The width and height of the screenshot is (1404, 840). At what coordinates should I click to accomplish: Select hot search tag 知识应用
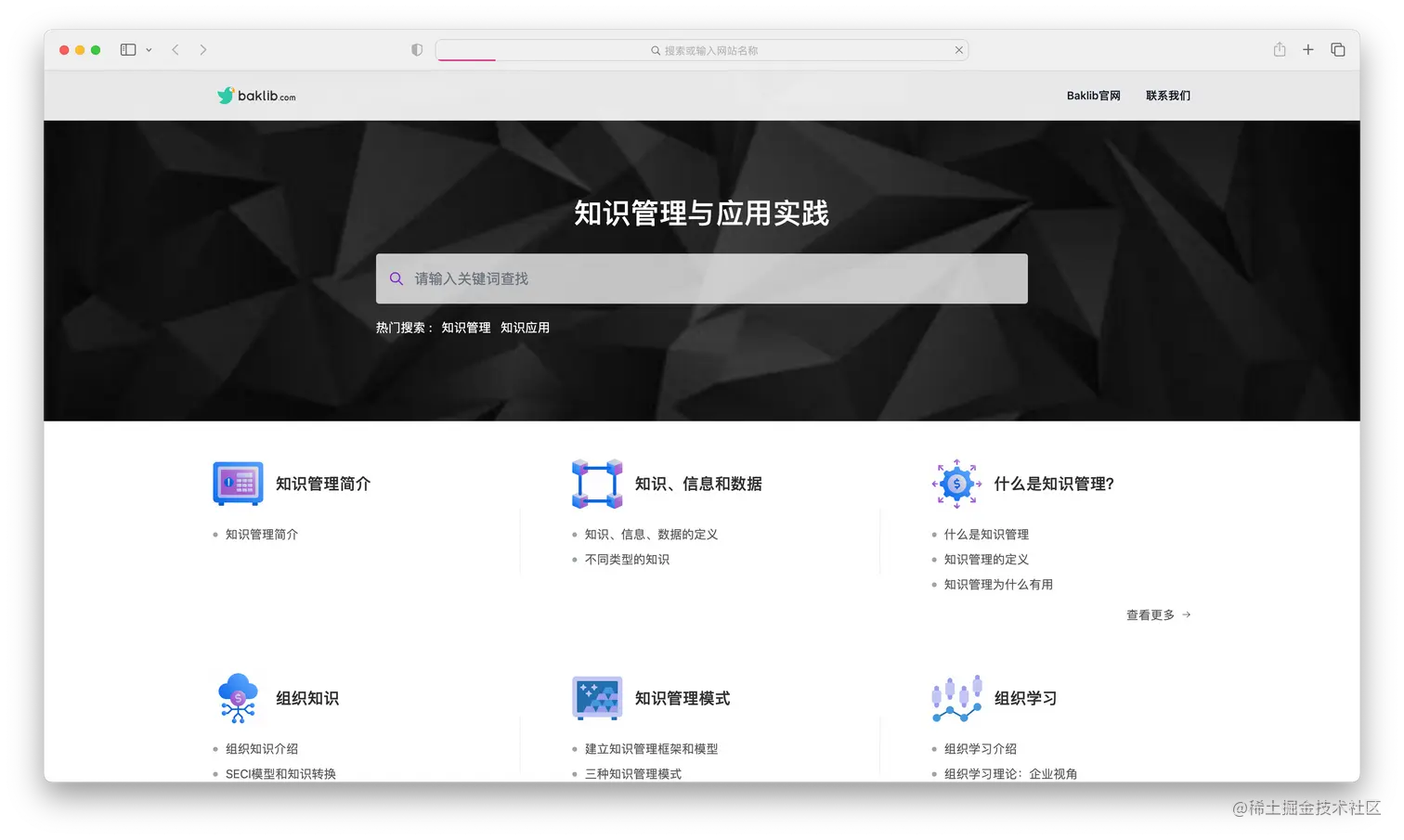tap(526, 328)
